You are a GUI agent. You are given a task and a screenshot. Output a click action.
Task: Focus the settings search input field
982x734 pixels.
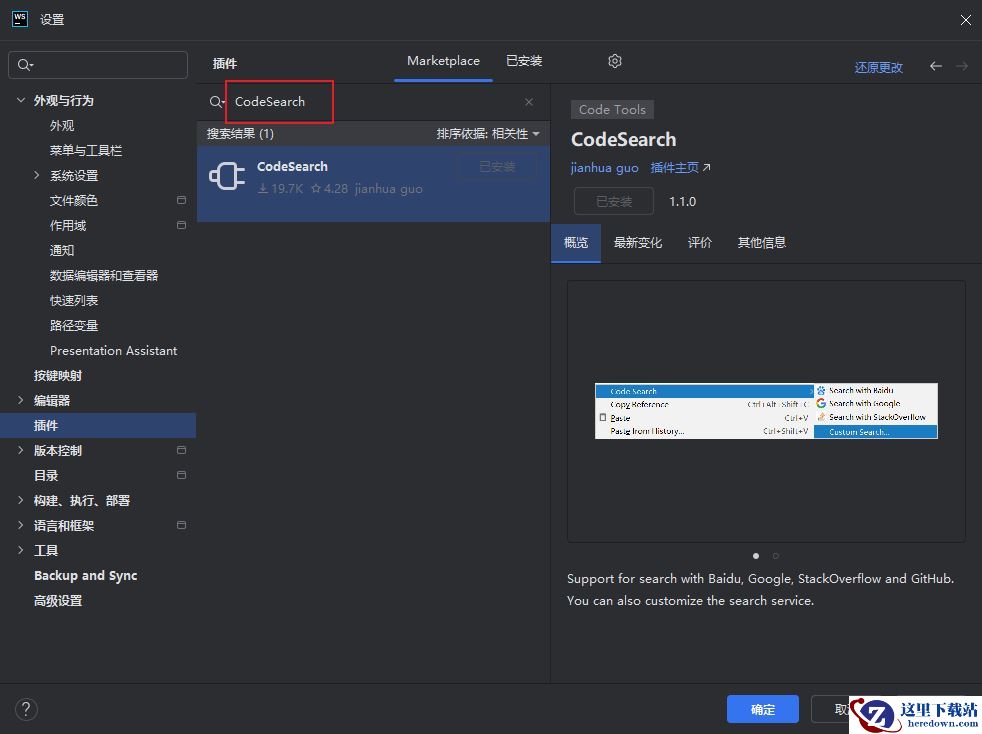point(98,65)
